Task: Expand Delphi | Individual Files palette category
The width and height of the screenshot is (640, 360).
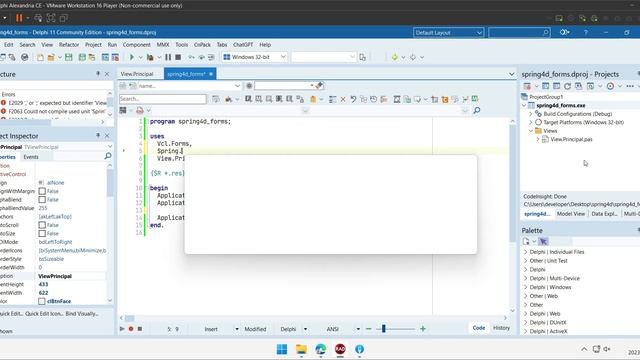Action: (x=525, y=252)
